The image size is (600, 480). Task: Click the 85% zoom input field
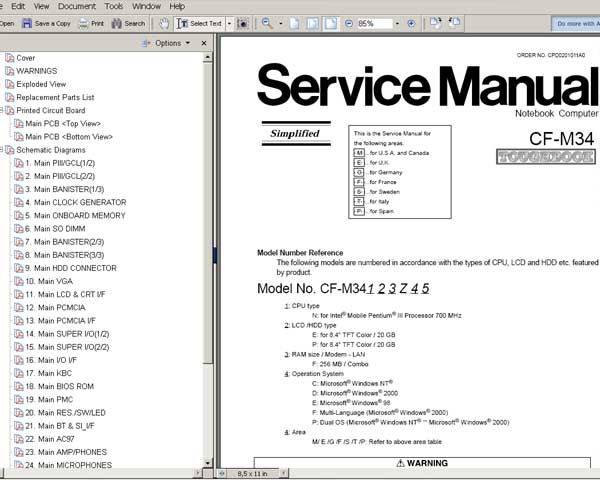pos(374,24)
